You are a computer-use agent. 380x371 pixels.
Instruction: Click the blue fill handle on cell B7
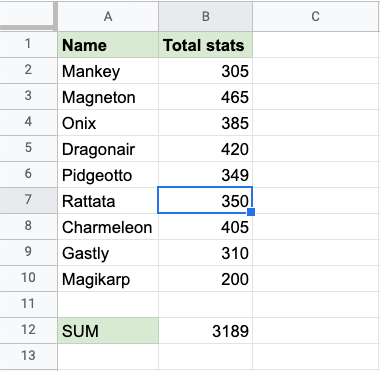click(251, 212)
